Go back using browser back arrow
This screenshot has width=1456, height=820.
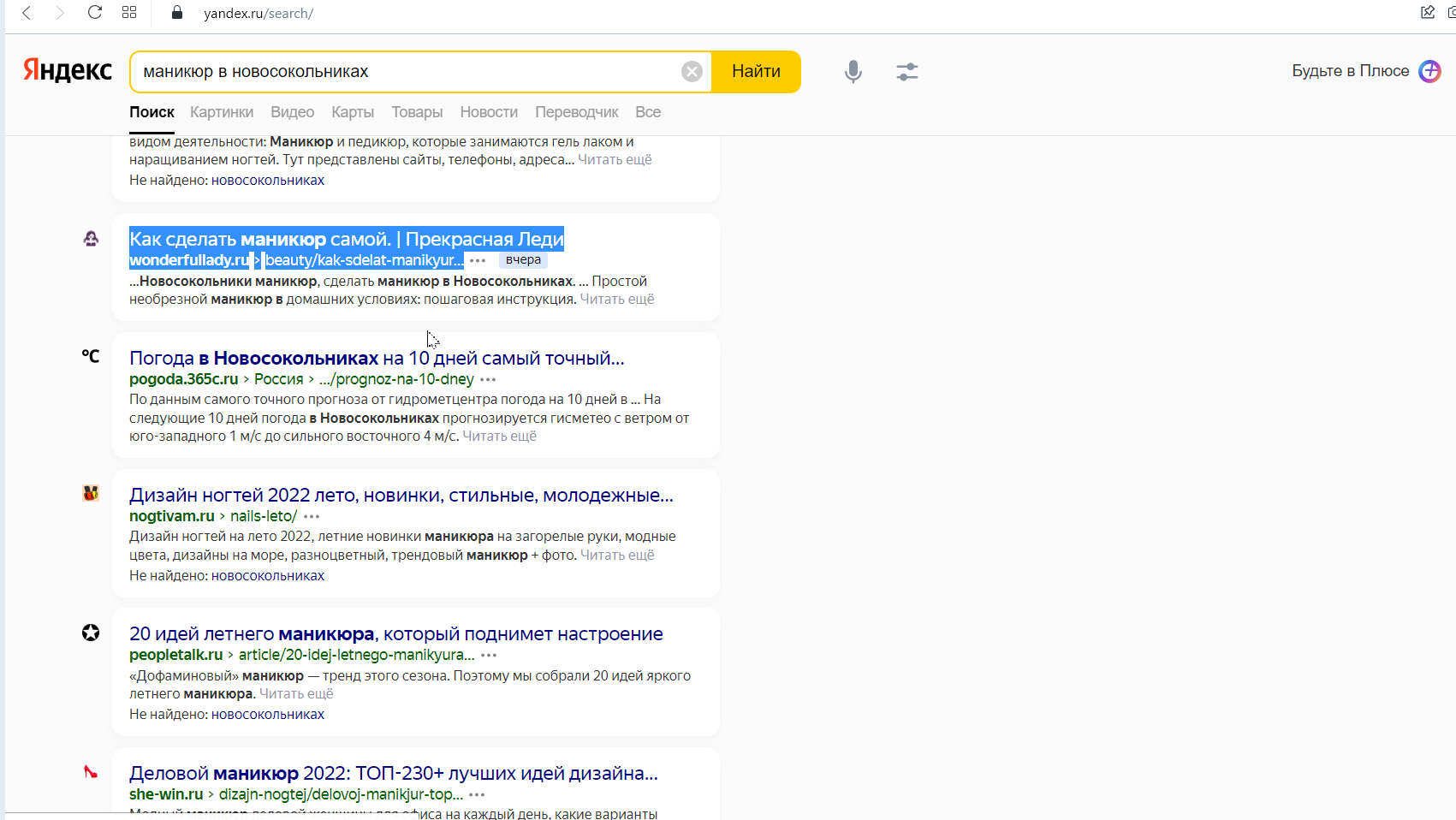pyautogui.click(x=27, y=13)
